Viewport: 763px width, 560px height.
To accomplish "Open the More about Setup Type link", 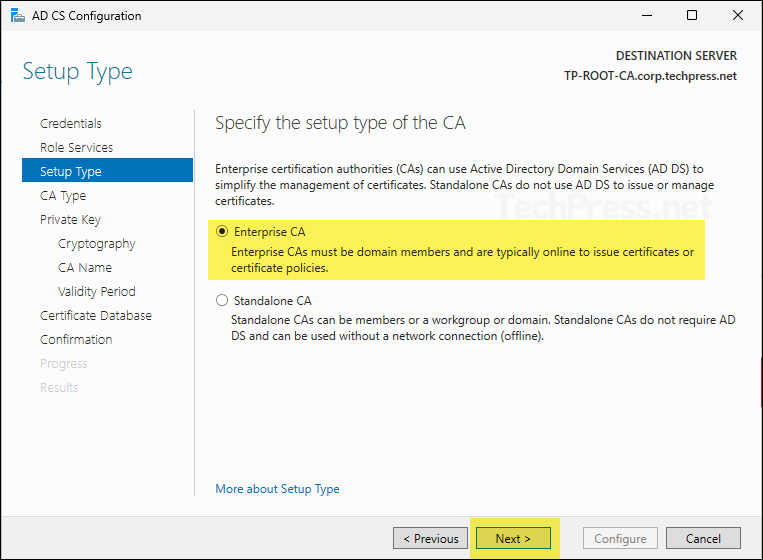I will click(277, 489).
